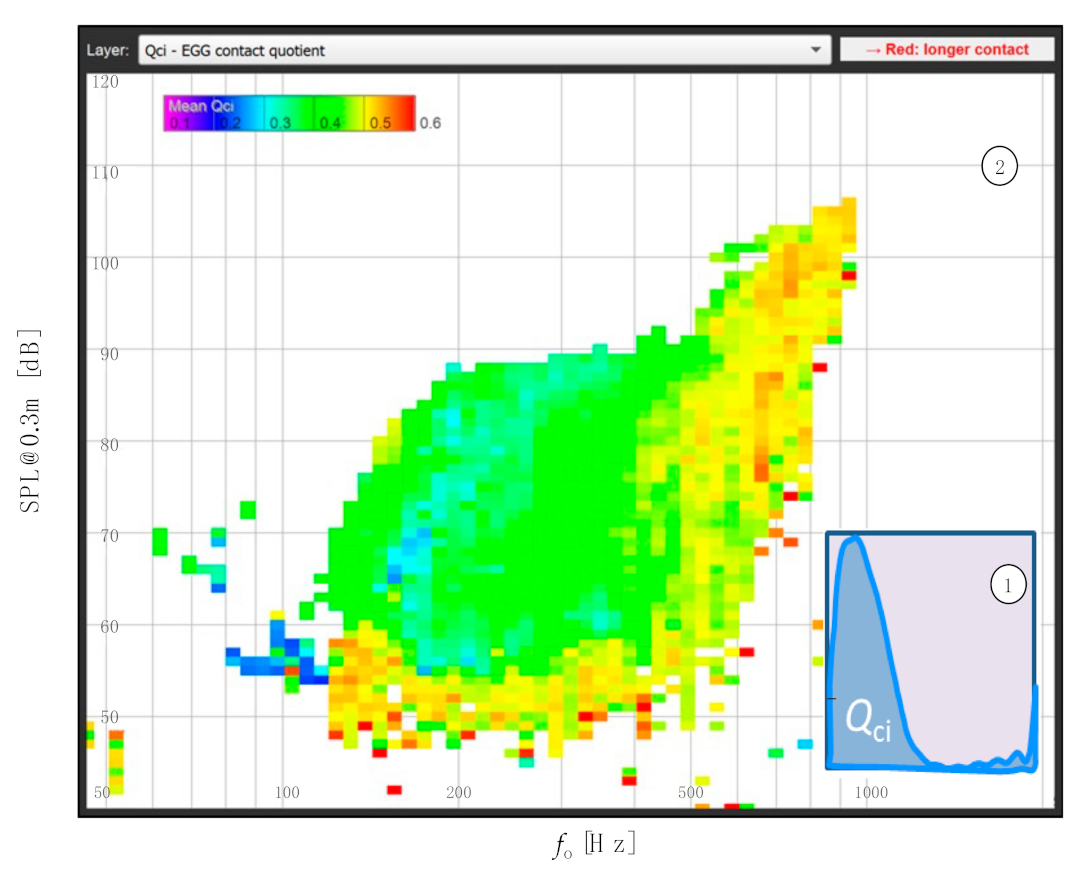Click the circled number 1 marker

1008,586
